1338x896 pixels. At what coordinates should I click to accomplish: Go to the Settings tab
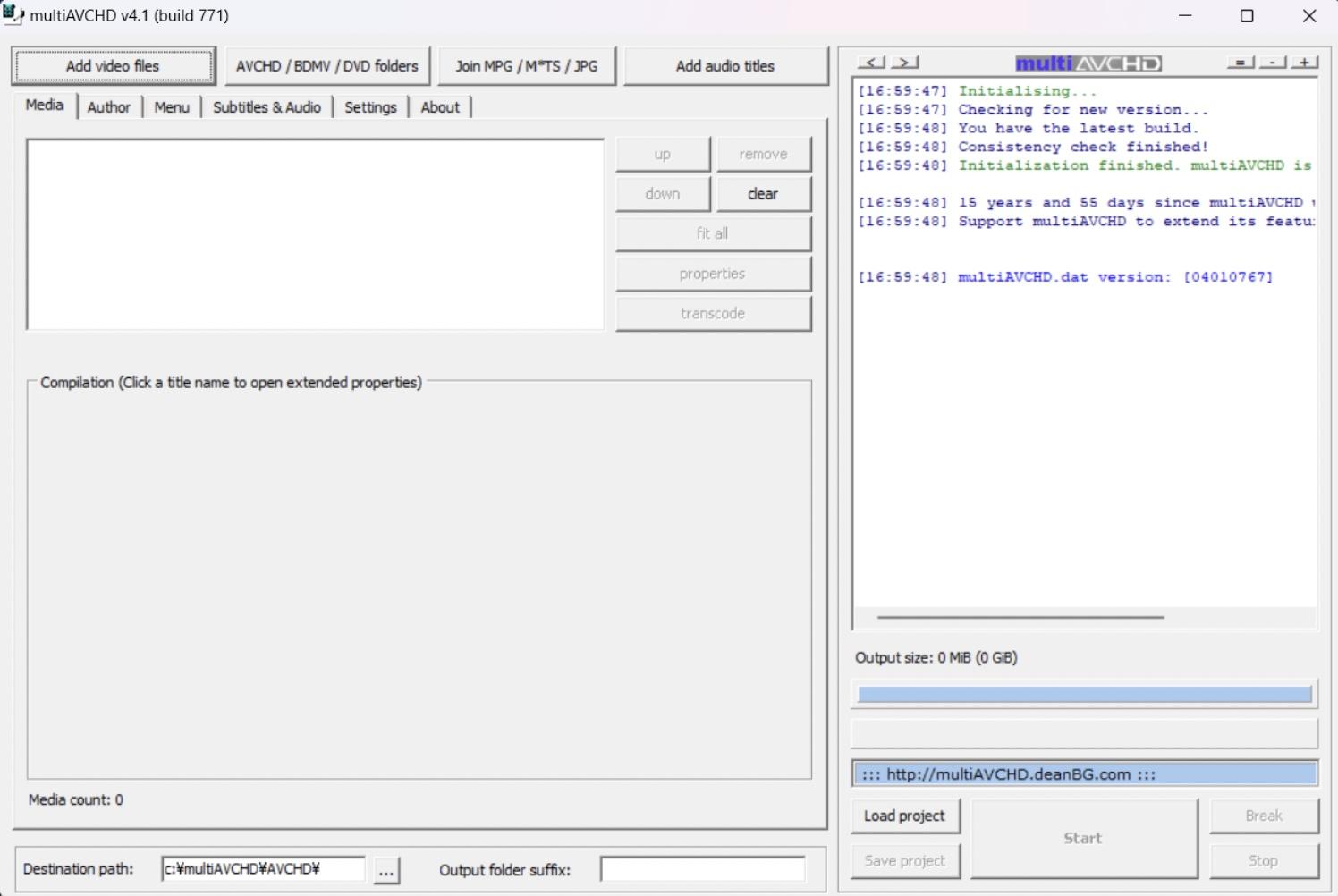tap(370, 107)
